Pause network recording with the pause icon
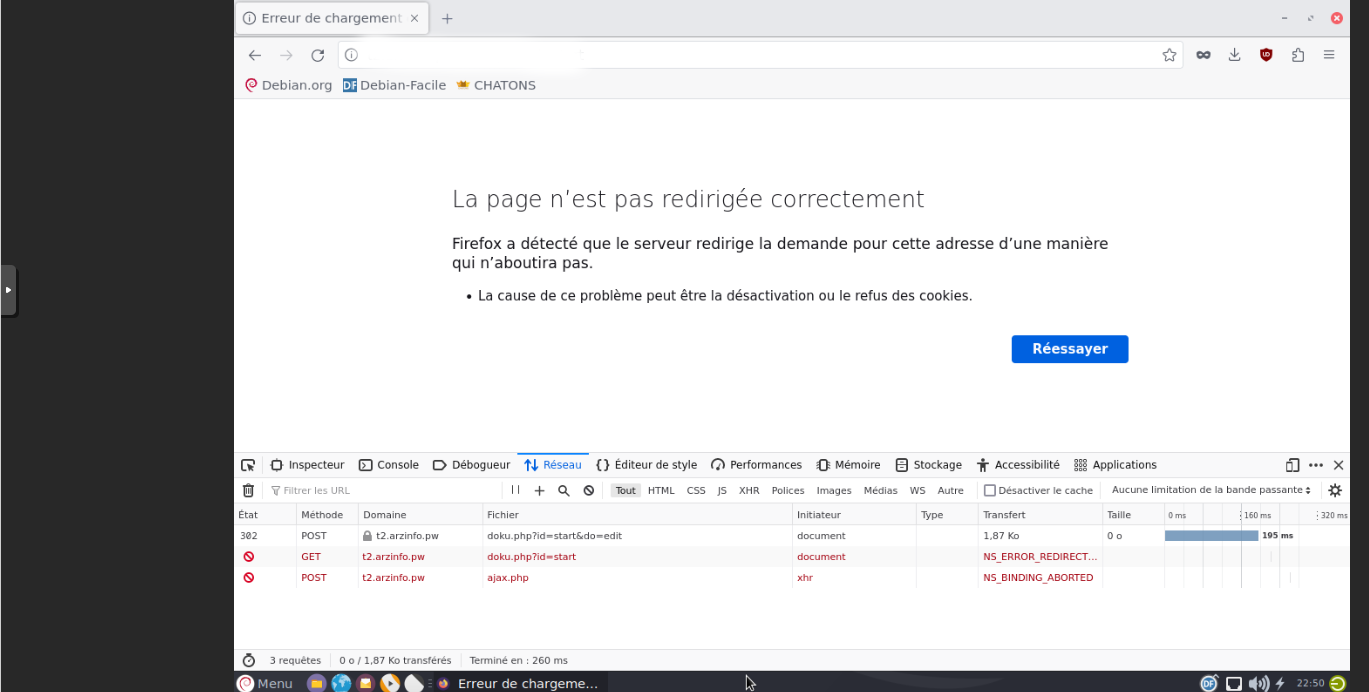Screen dimensions: 1369x692 click(513, 490)
